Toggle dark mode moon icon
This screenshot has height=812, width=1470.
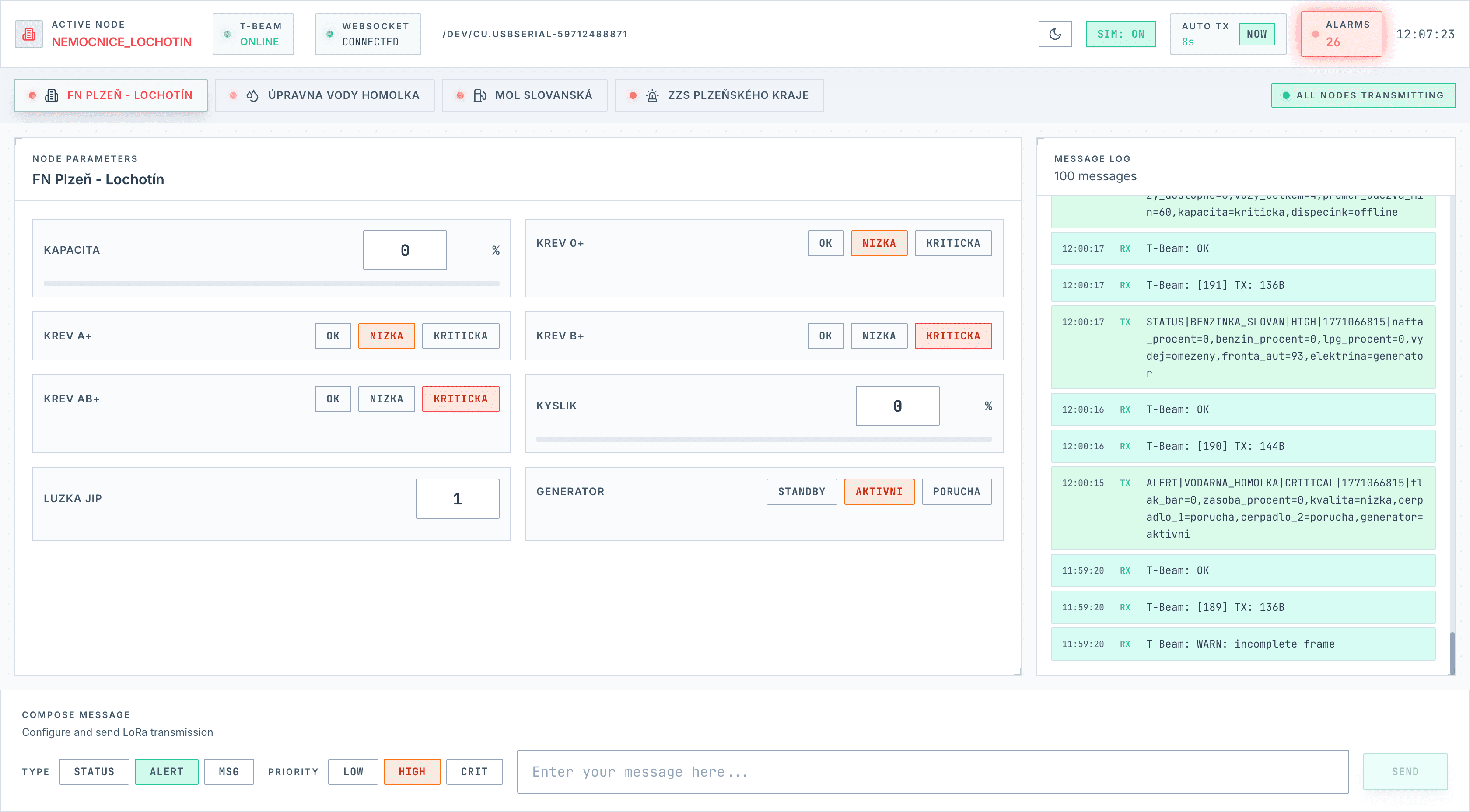(1054, 34)
